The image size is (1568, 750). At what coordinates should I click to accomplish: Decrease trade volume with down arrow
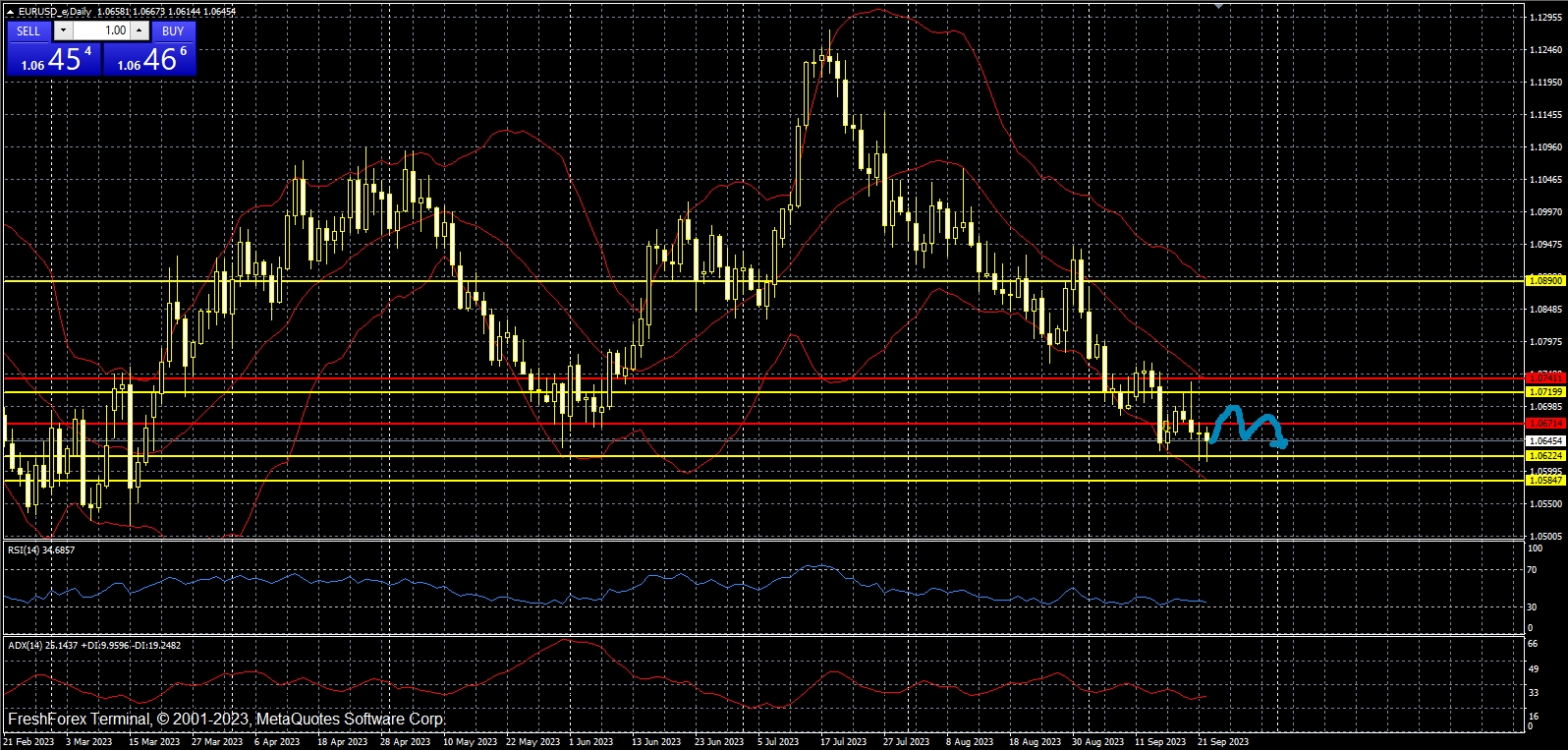tap(64, 30)
